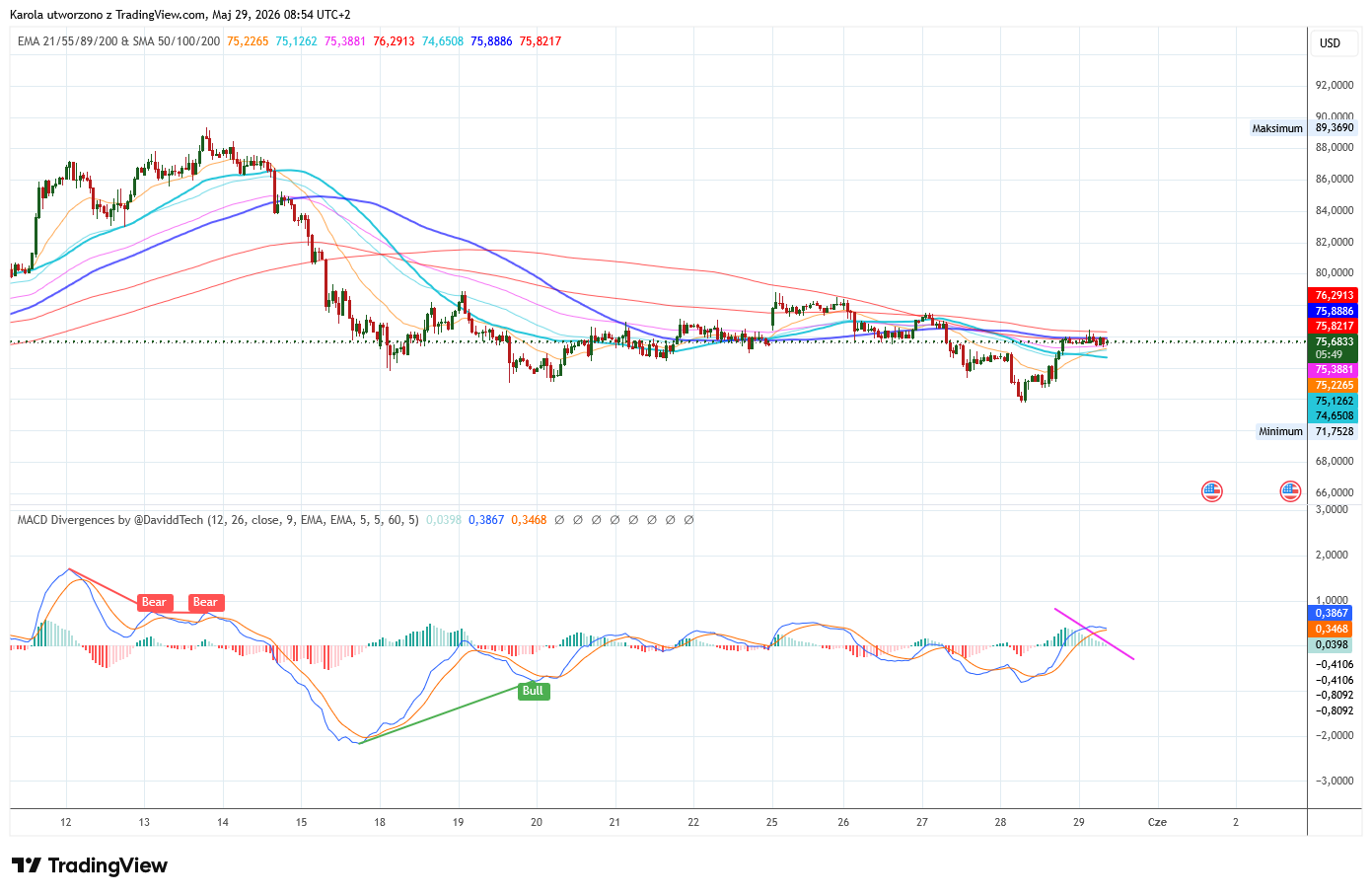Screen dimensions: 1372x895
Task: Click date 12 on the time axis
Action: (x=66, y=822)
